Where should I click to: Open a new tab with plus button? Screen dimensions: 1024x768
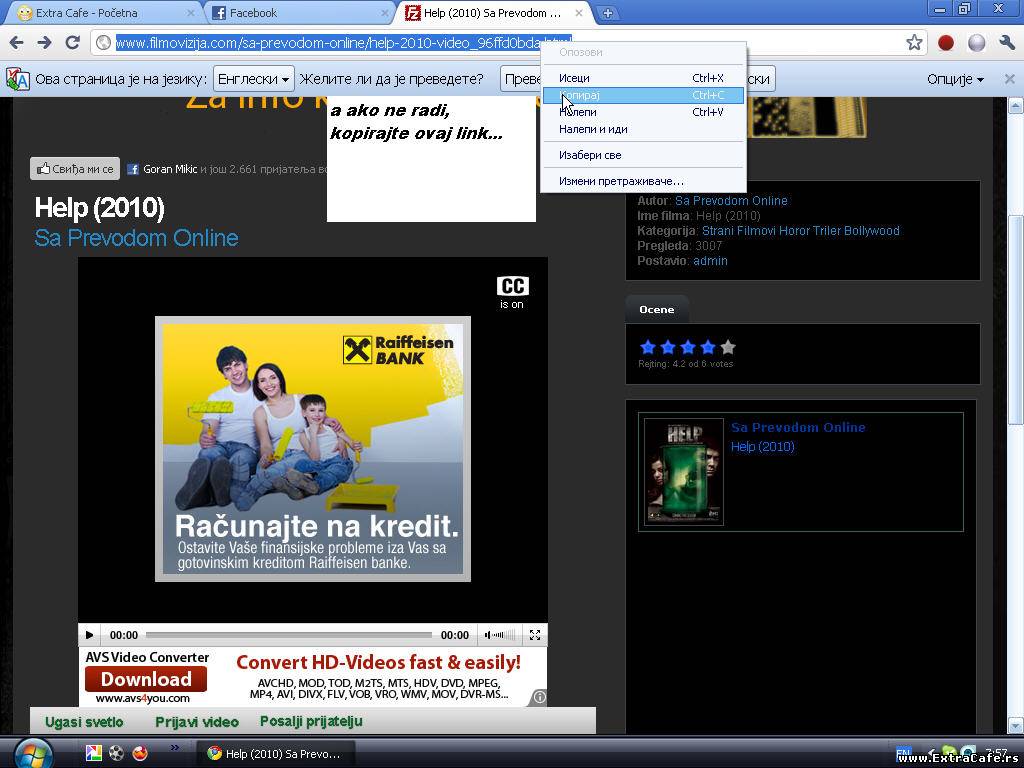[x=607, y=13]
